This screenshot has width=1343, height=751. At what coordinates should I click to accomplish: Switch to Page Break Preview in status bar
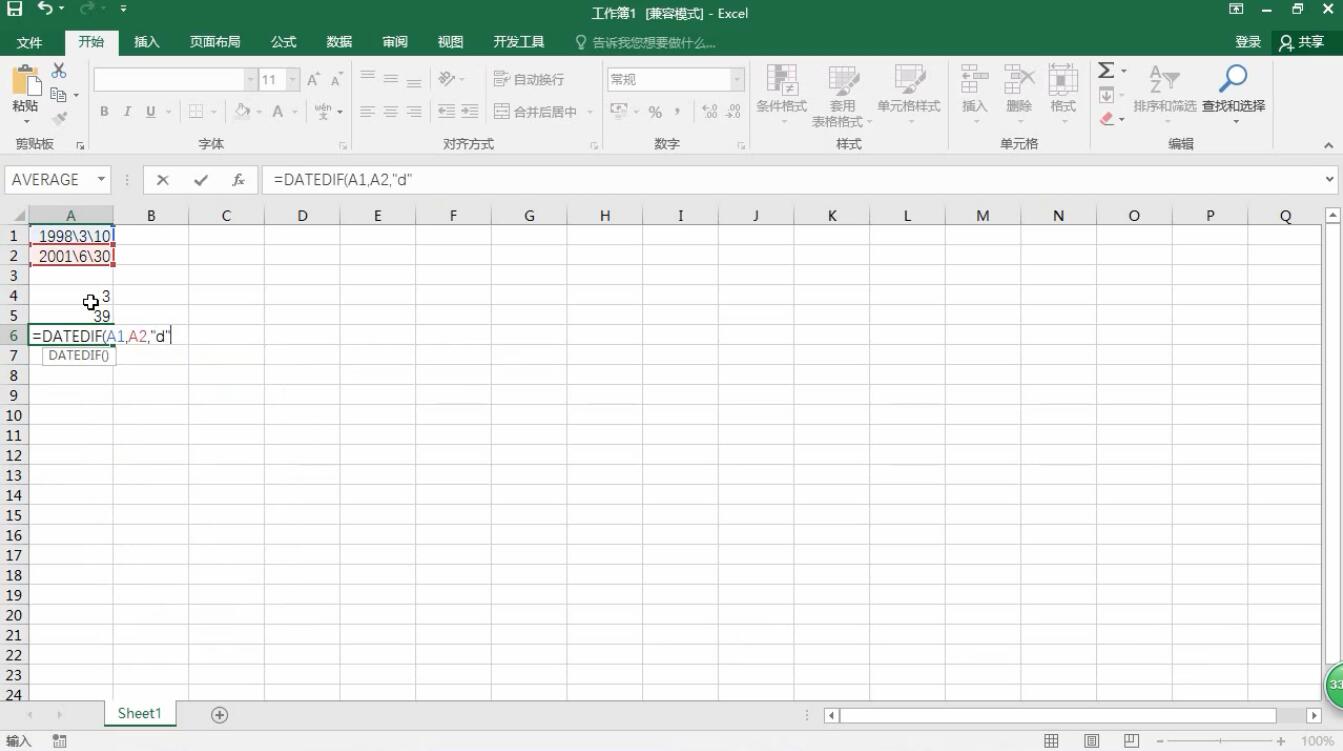pyautogui.click(x=1131, y=741)
